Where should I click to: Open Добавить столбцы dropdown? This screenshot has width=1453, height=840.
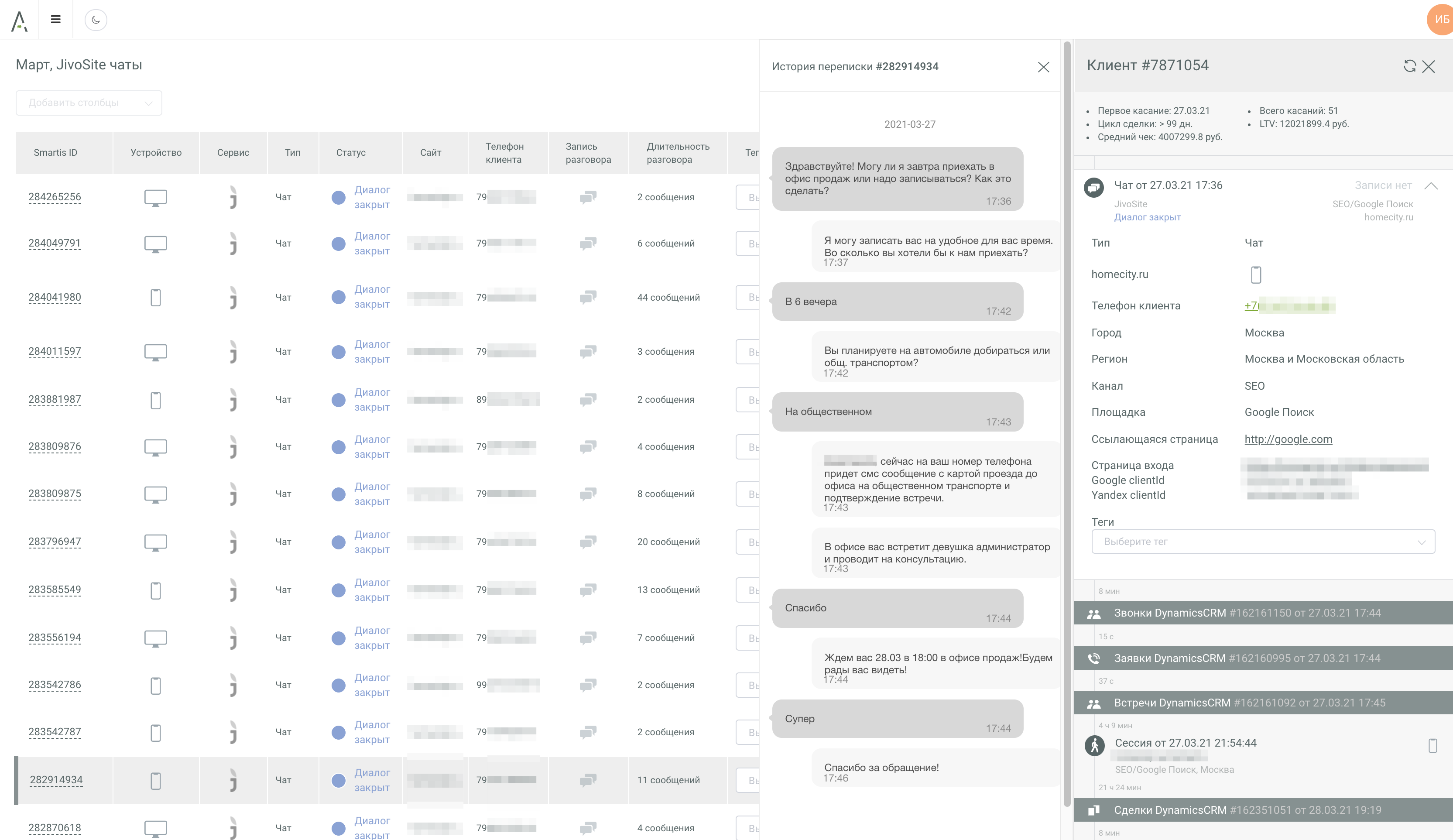pos(89,103)
